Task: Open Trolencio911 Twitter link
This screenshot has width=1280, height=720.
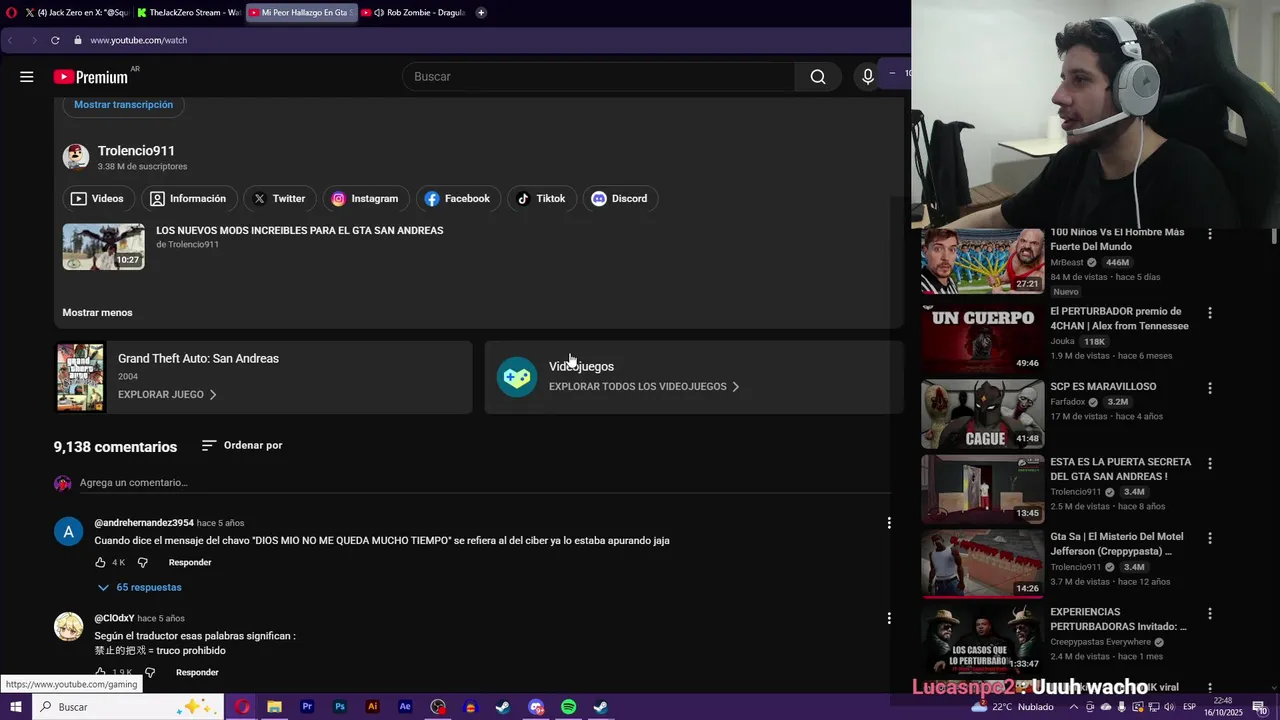Action: 279,199
